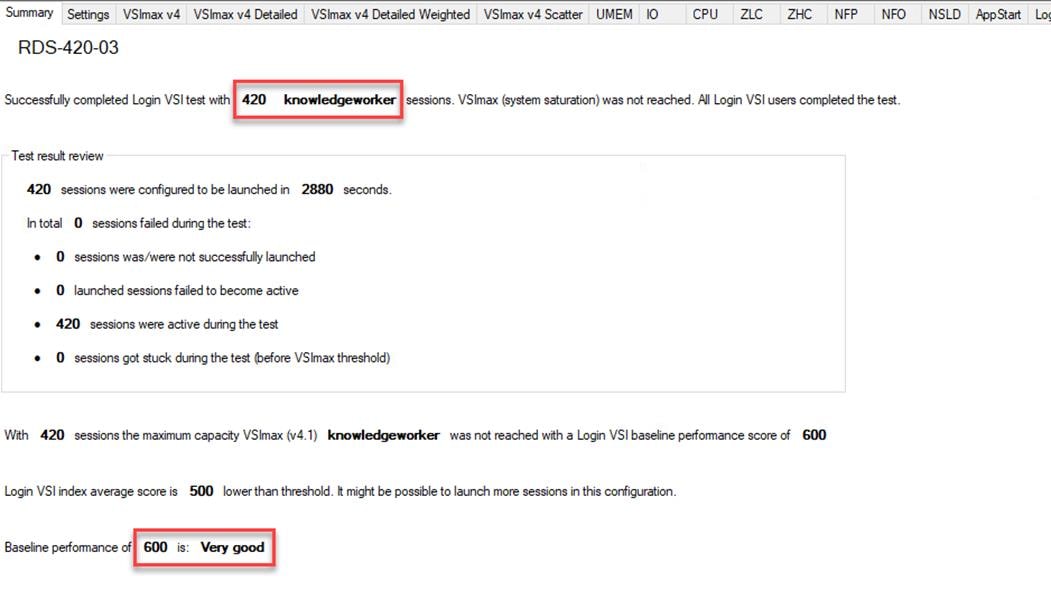
Task: Open the Settings tab
Action: point(88,14)
